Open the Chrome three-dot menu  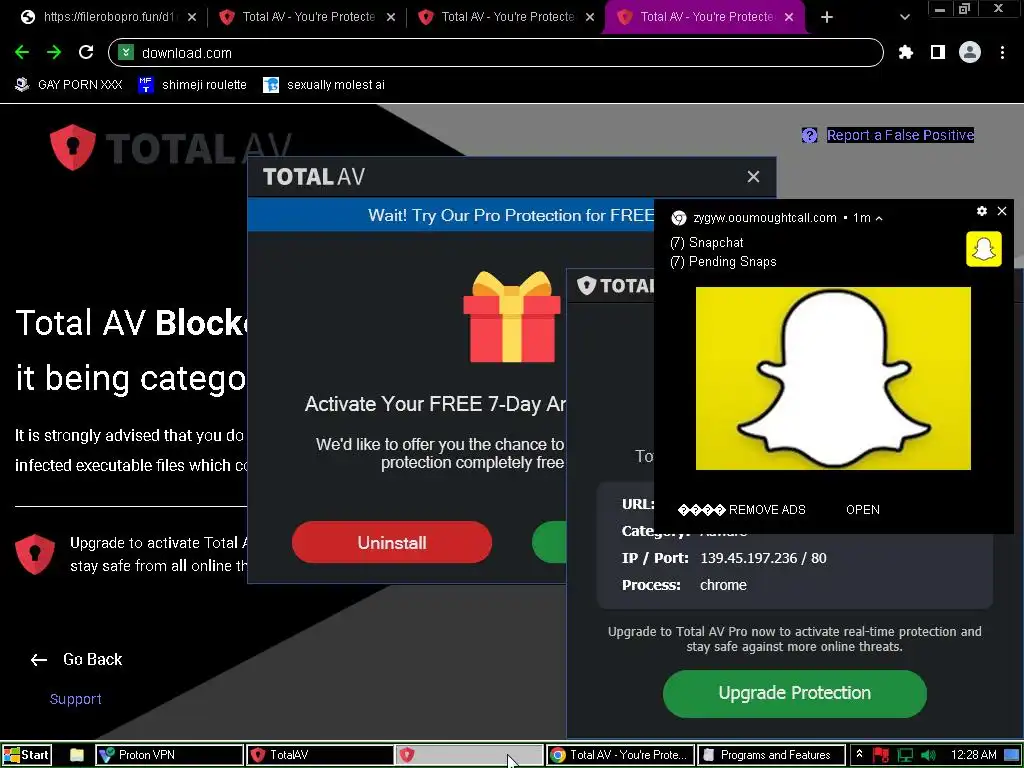coord(1002,52)
